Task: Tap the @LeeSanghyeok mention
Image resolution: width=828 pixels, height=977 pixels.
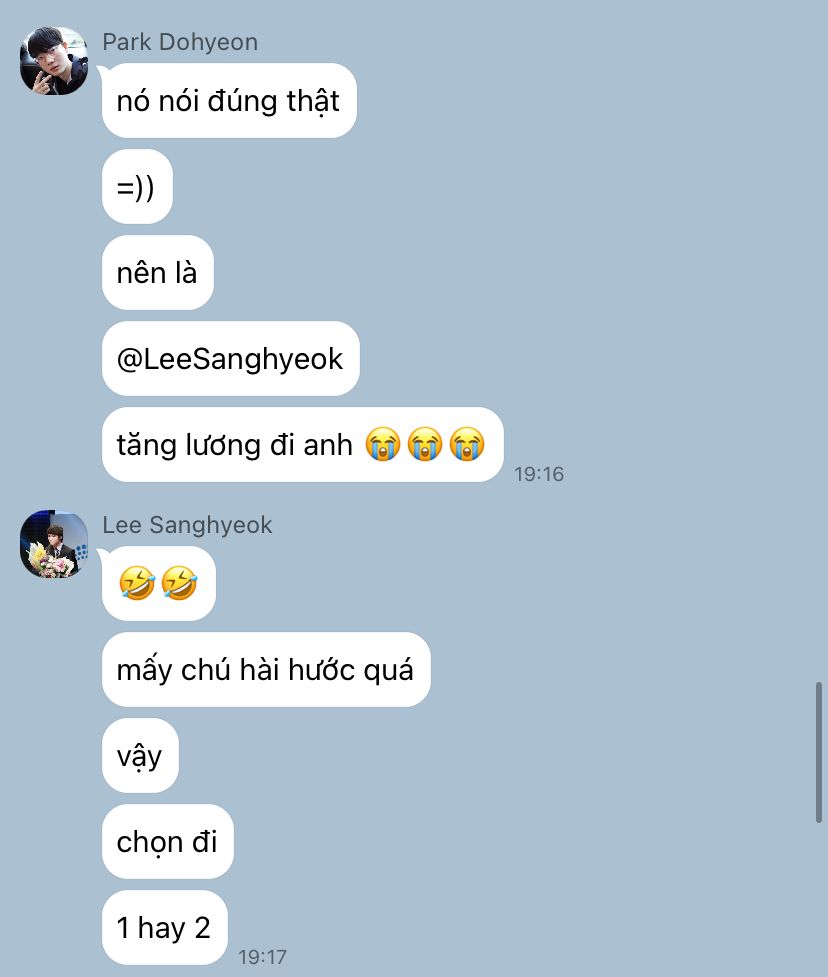Action: [x=230, y=359]
